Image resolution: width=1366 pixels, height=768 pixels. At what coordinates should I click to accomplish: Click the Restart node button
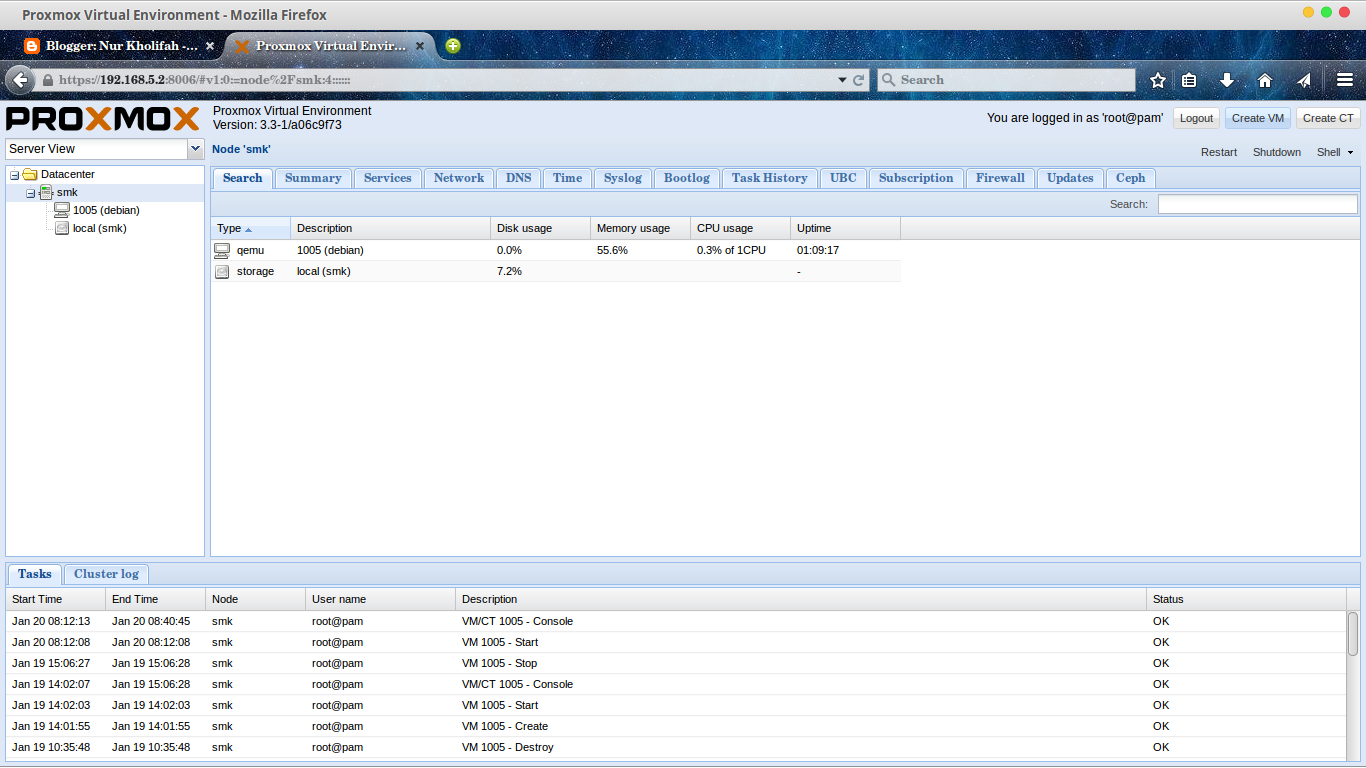tap(1219, 153)
